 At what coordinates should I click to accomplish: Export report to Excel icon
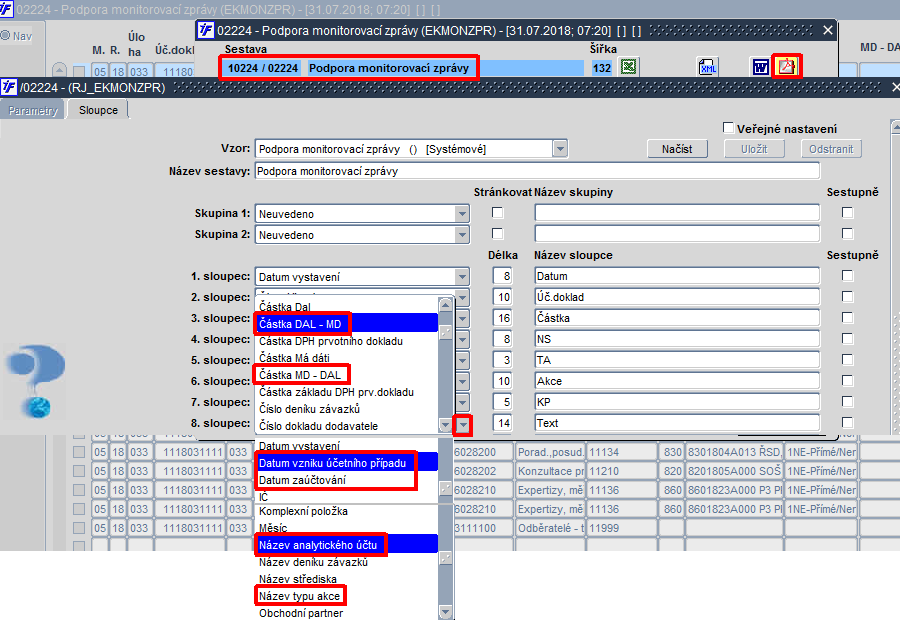(629, 68)
